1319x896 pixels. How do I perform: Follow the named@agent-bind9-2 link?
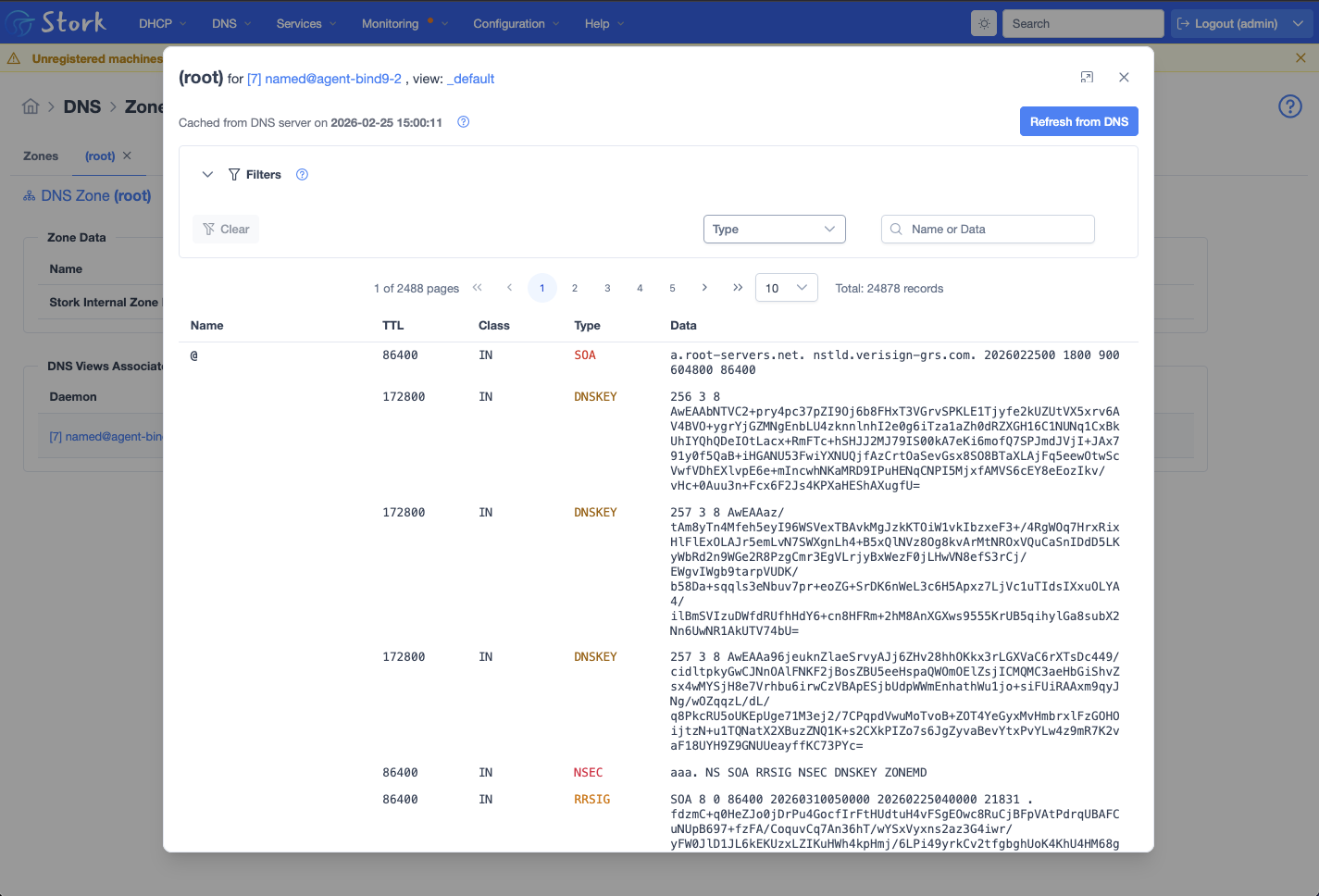[326, 79]
